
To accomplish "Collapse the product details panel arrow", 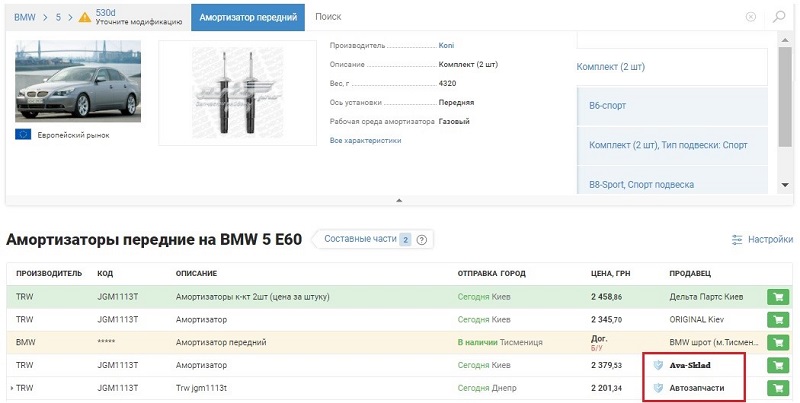I will [x=399, y=200].
